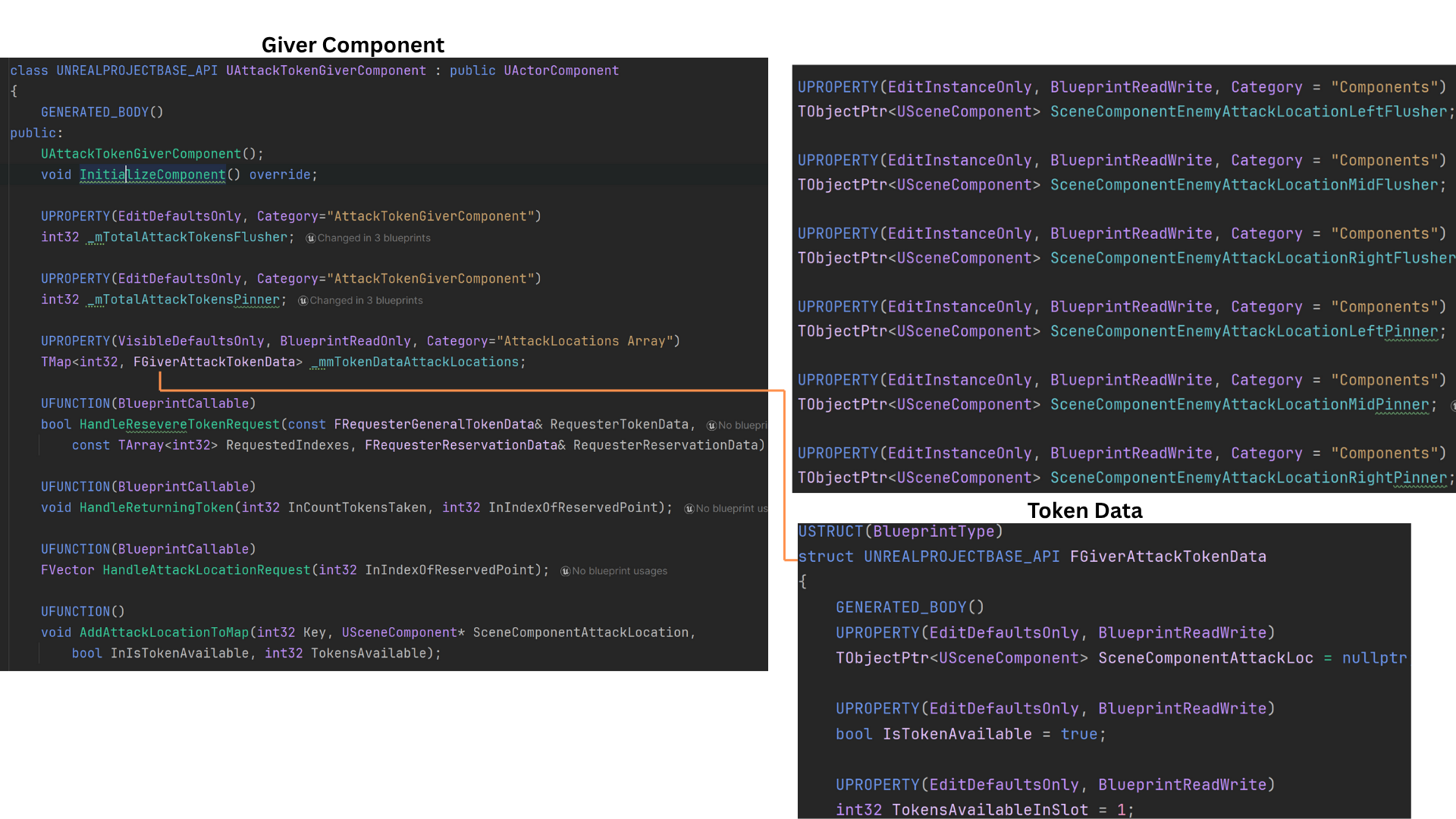Open 'Changed in 3 blueprints' link for Pinner
Screen dimensions: 1456x819
click(x=366, y=301)
